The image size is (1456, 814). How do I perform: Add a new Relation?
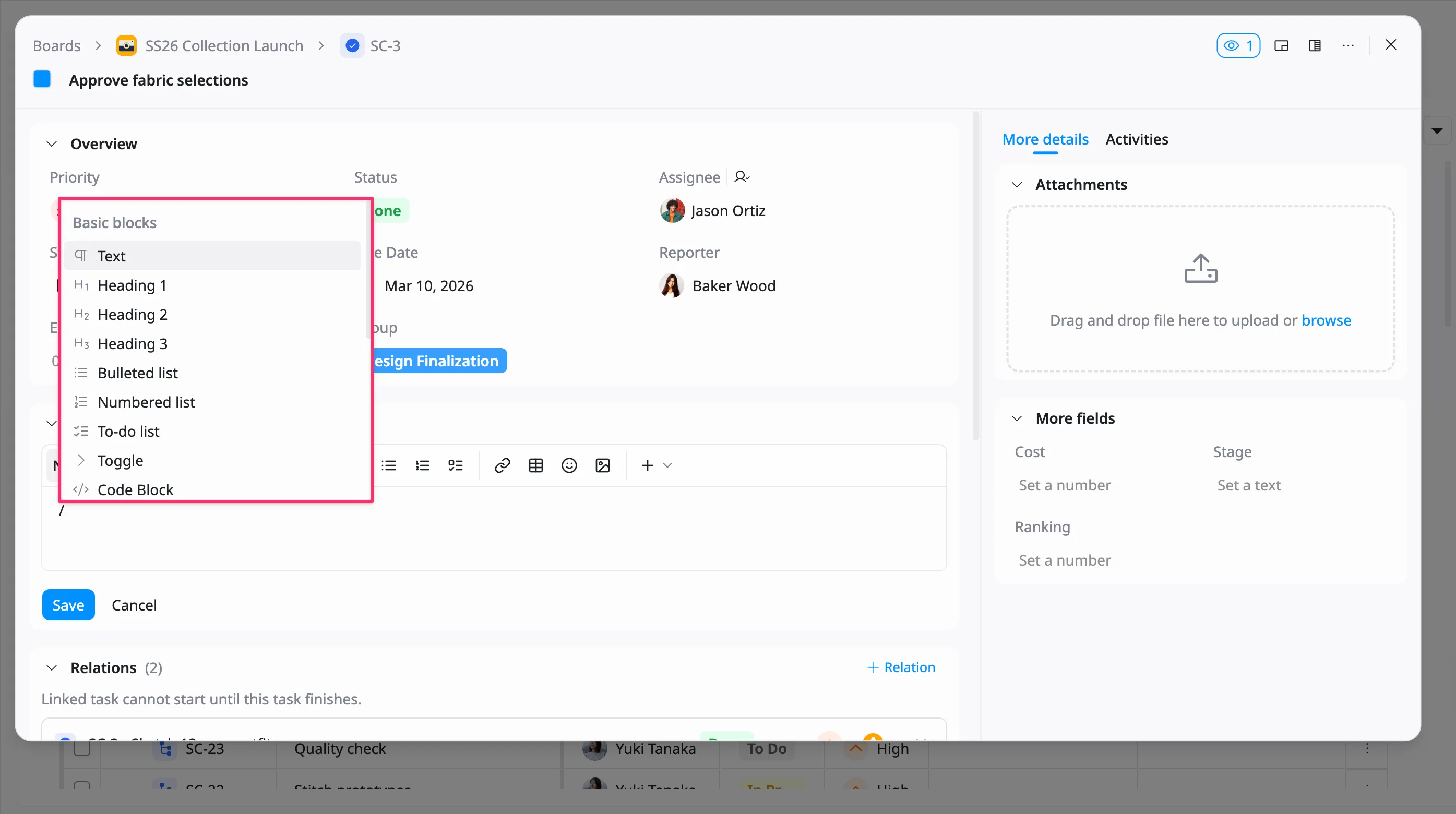tap(901, 667)
